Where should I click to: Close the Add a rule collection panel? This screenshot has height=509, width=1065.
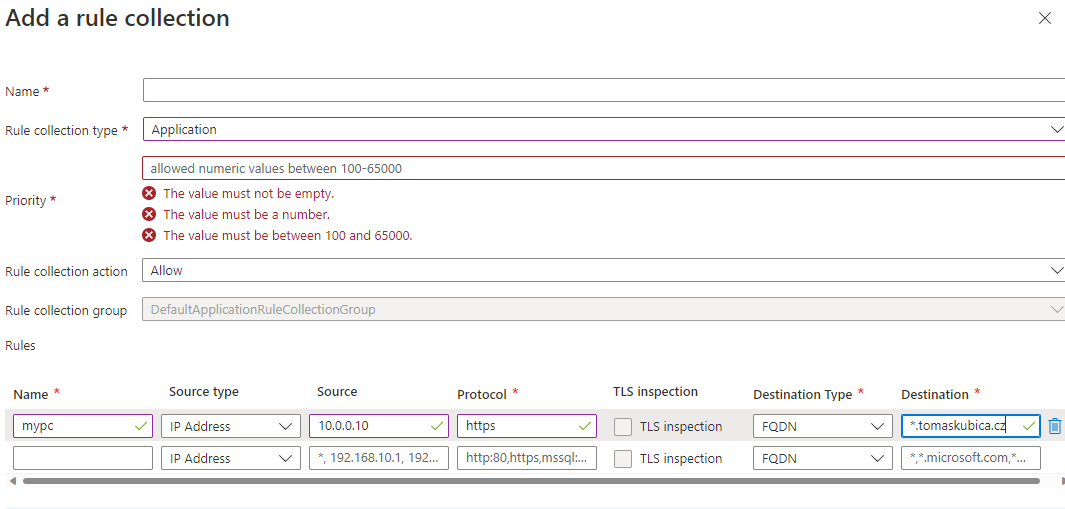click(1045, 18)
